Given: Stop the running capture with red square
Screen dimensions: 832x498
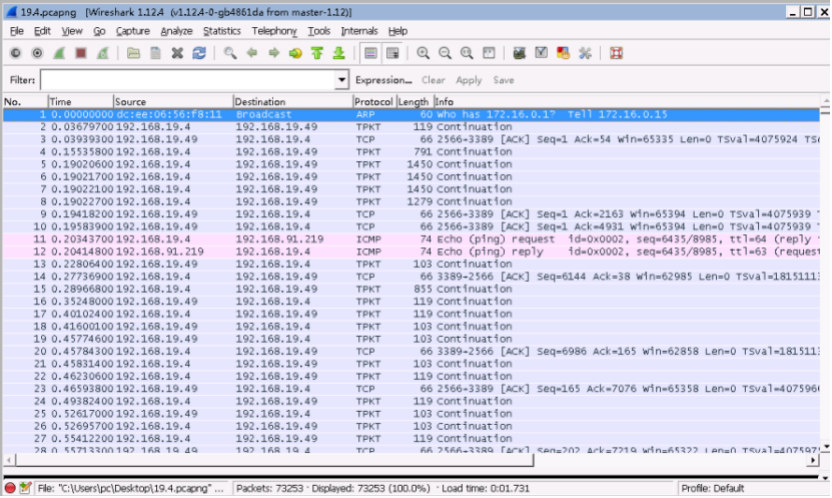Looking at the screenshot, I should pos(81,53).
